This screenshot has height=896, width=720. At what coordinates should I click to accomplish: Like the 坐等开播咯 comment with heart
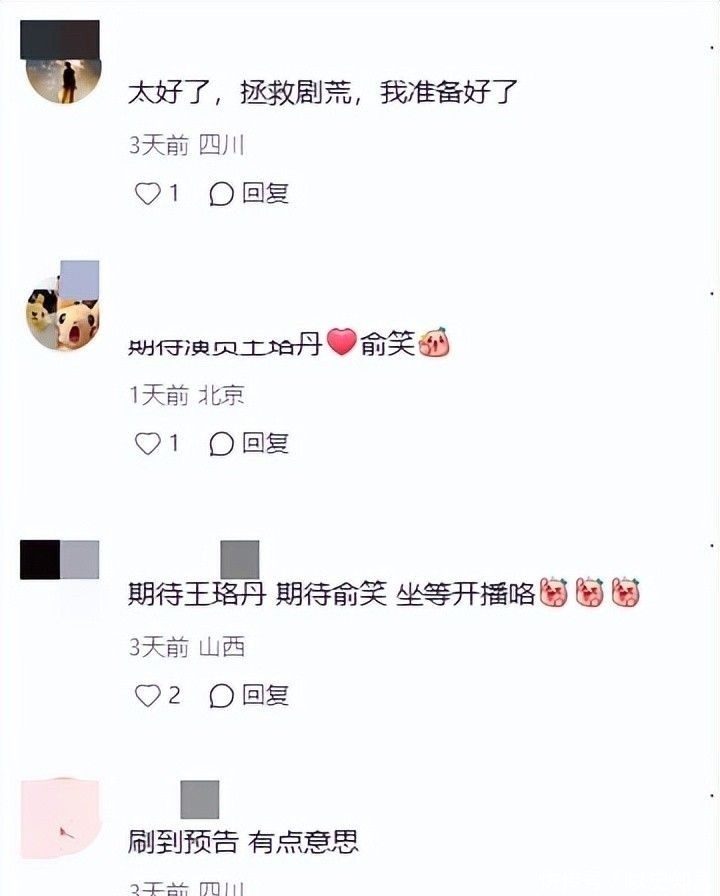pos(147,695)
